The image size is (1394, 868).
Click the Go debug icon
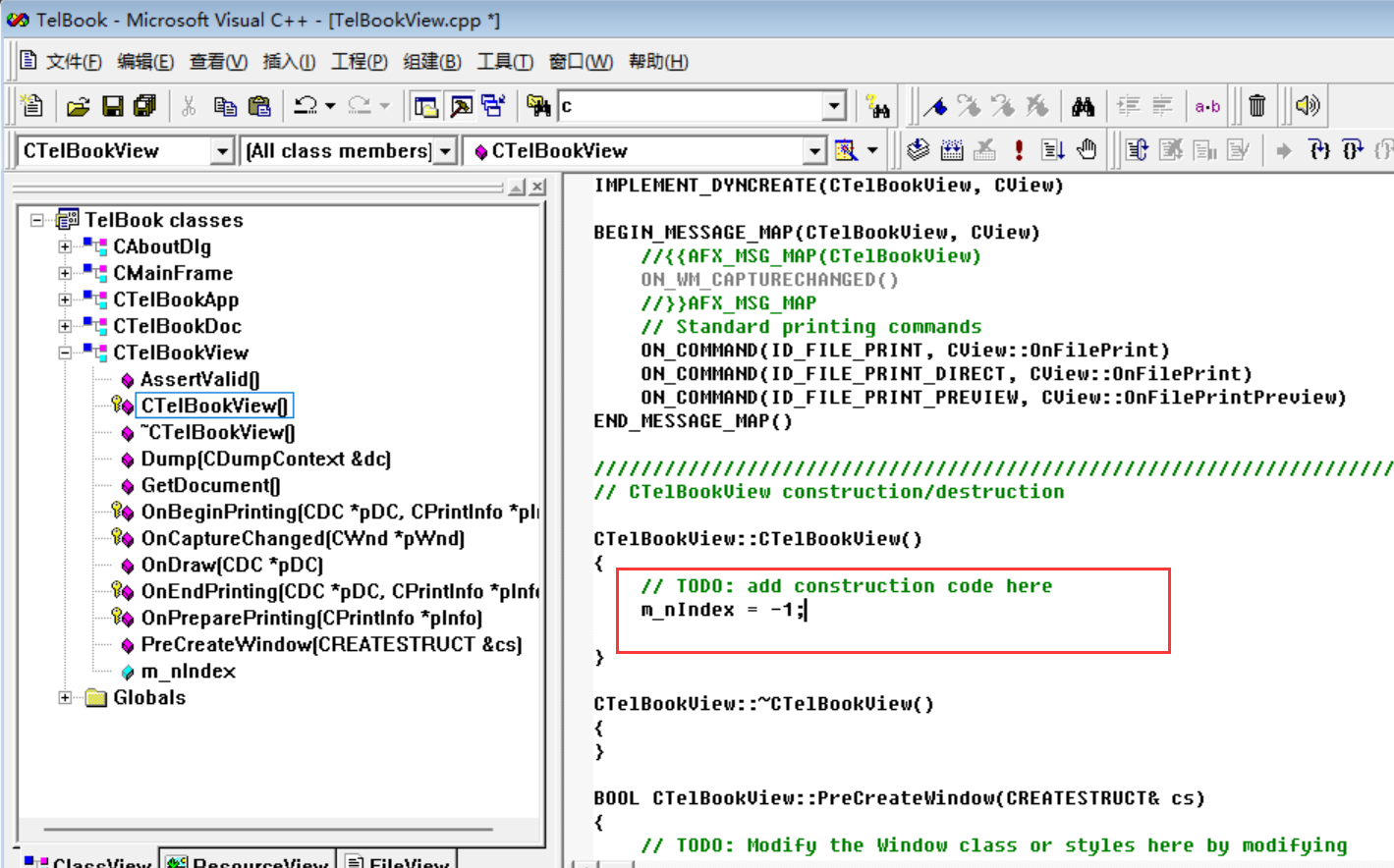coord(1053,150)
